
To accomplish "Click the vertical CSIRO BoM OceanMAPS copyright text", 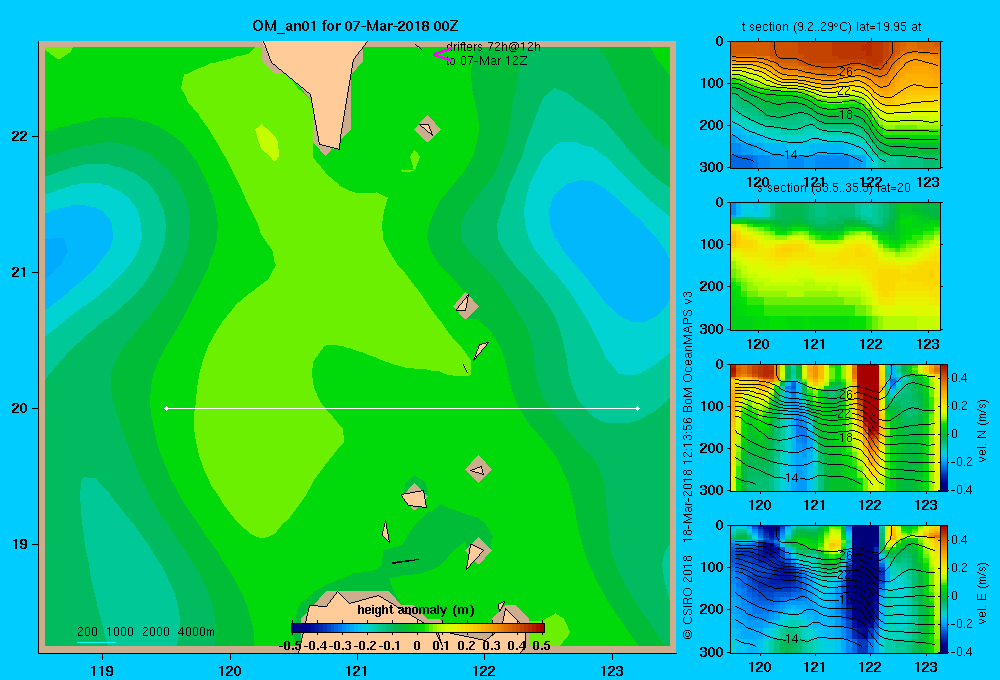I will coord(688,465).
